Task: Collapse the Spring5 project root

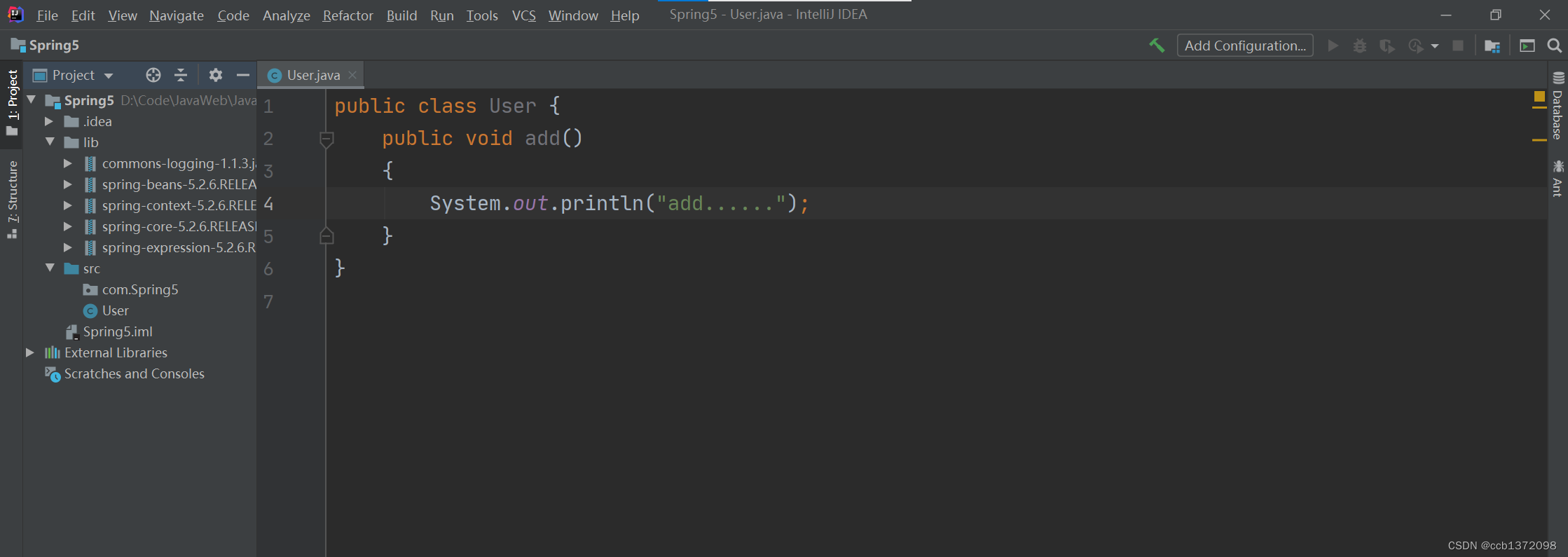Action: tap(31, 100)
